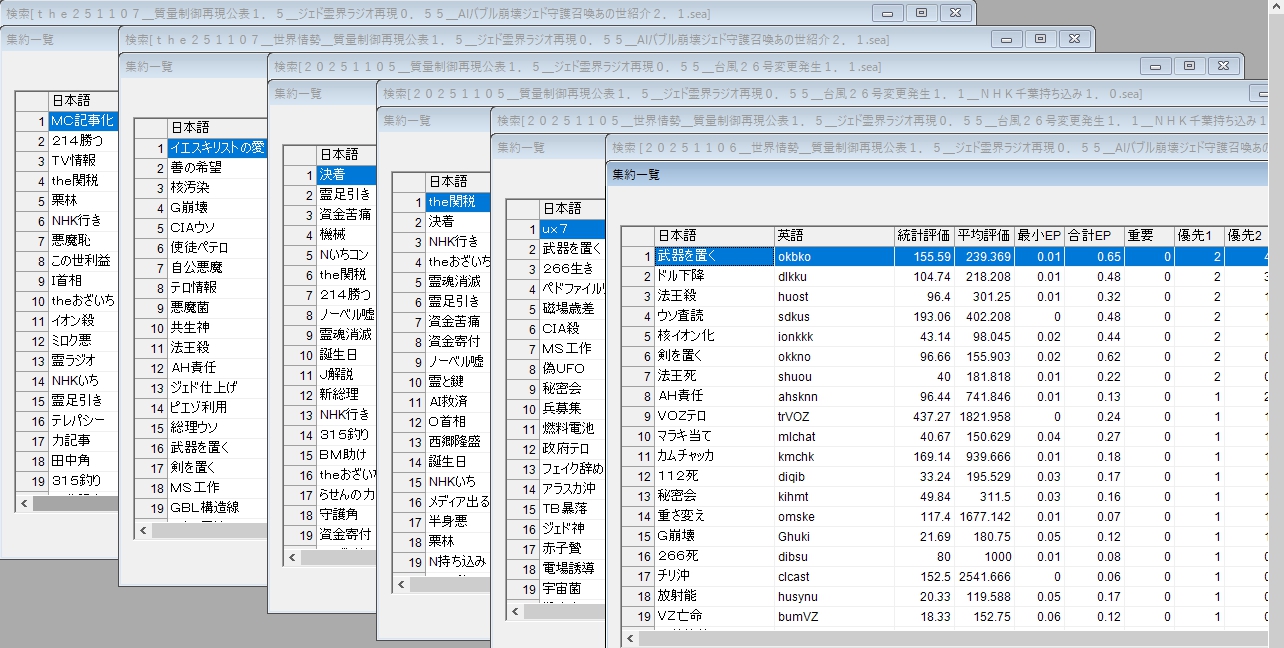Click the okbko cell in 英語 column
The width and height of the screenshot is (1284, 648).
pos(833,256)
